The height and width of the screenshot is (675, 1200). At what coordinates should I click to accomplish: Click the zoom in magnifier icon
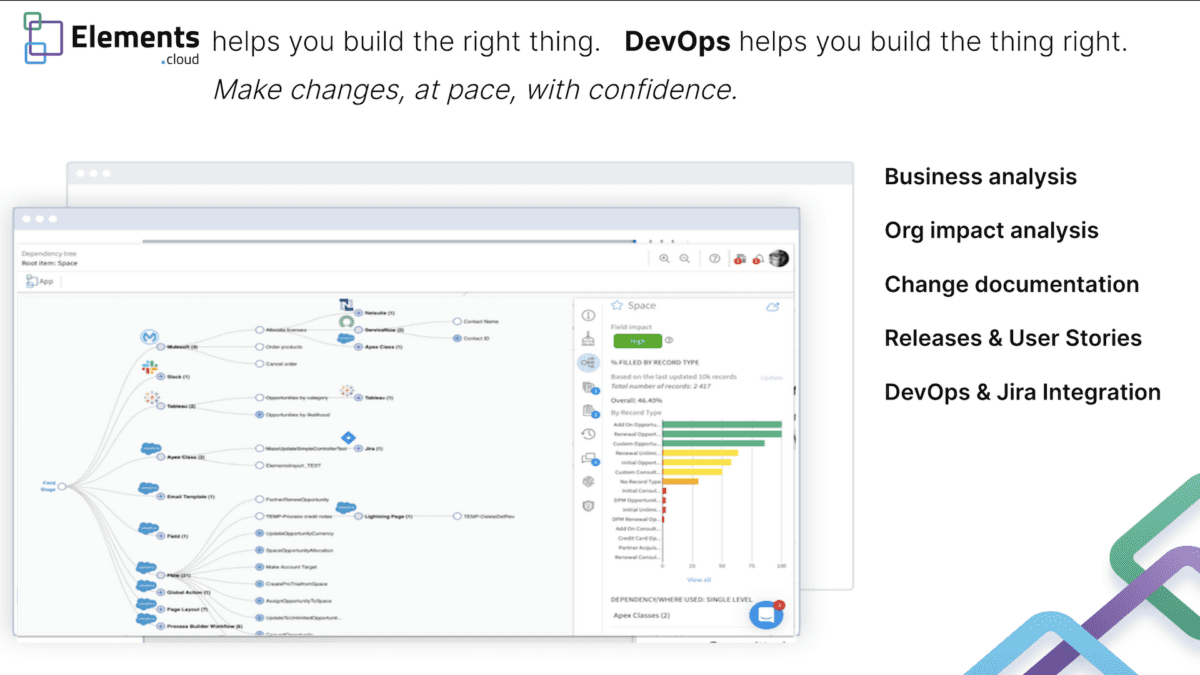coord(664,258)
